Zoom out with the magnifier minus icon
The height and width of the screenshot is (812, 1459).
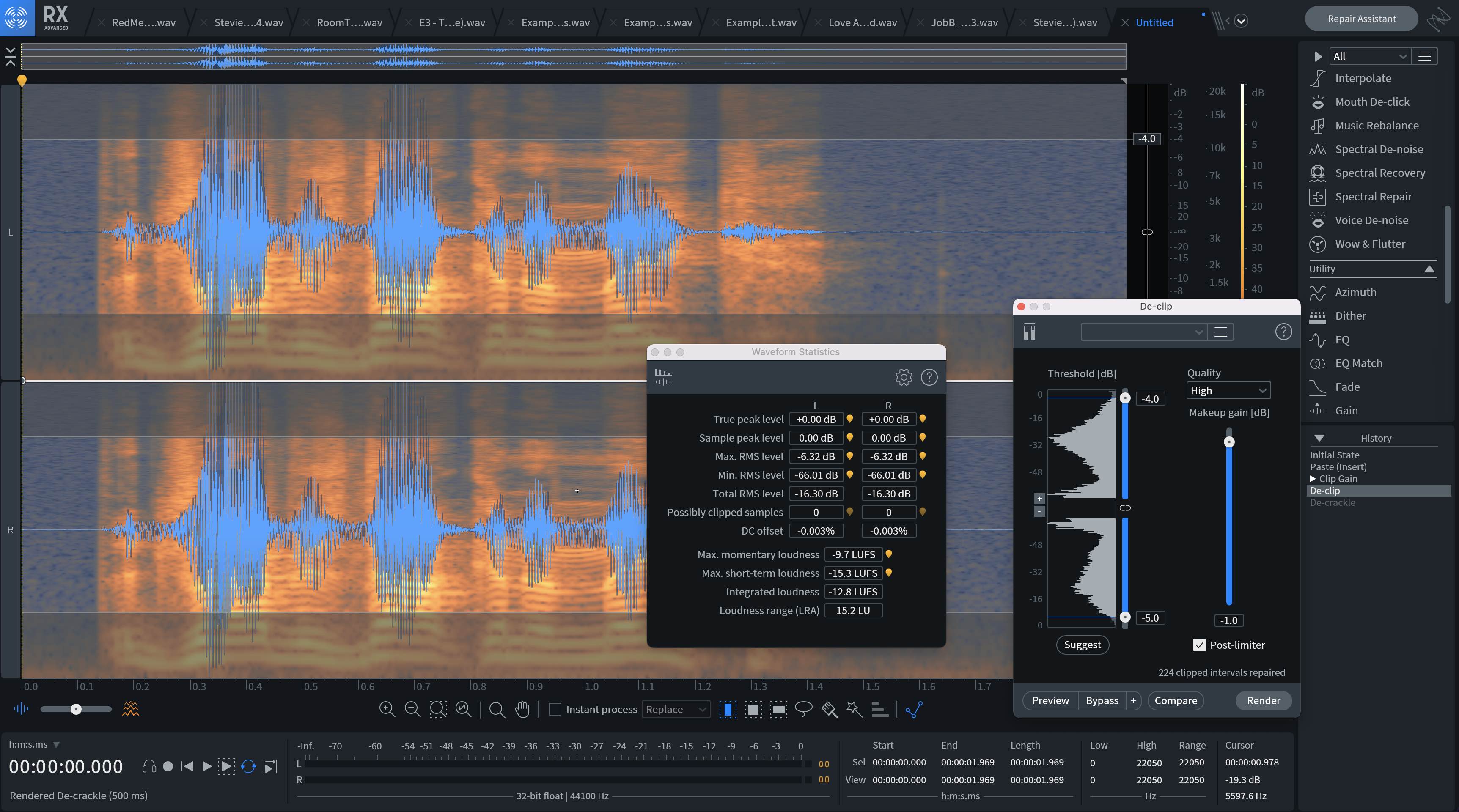click(412, 709)
